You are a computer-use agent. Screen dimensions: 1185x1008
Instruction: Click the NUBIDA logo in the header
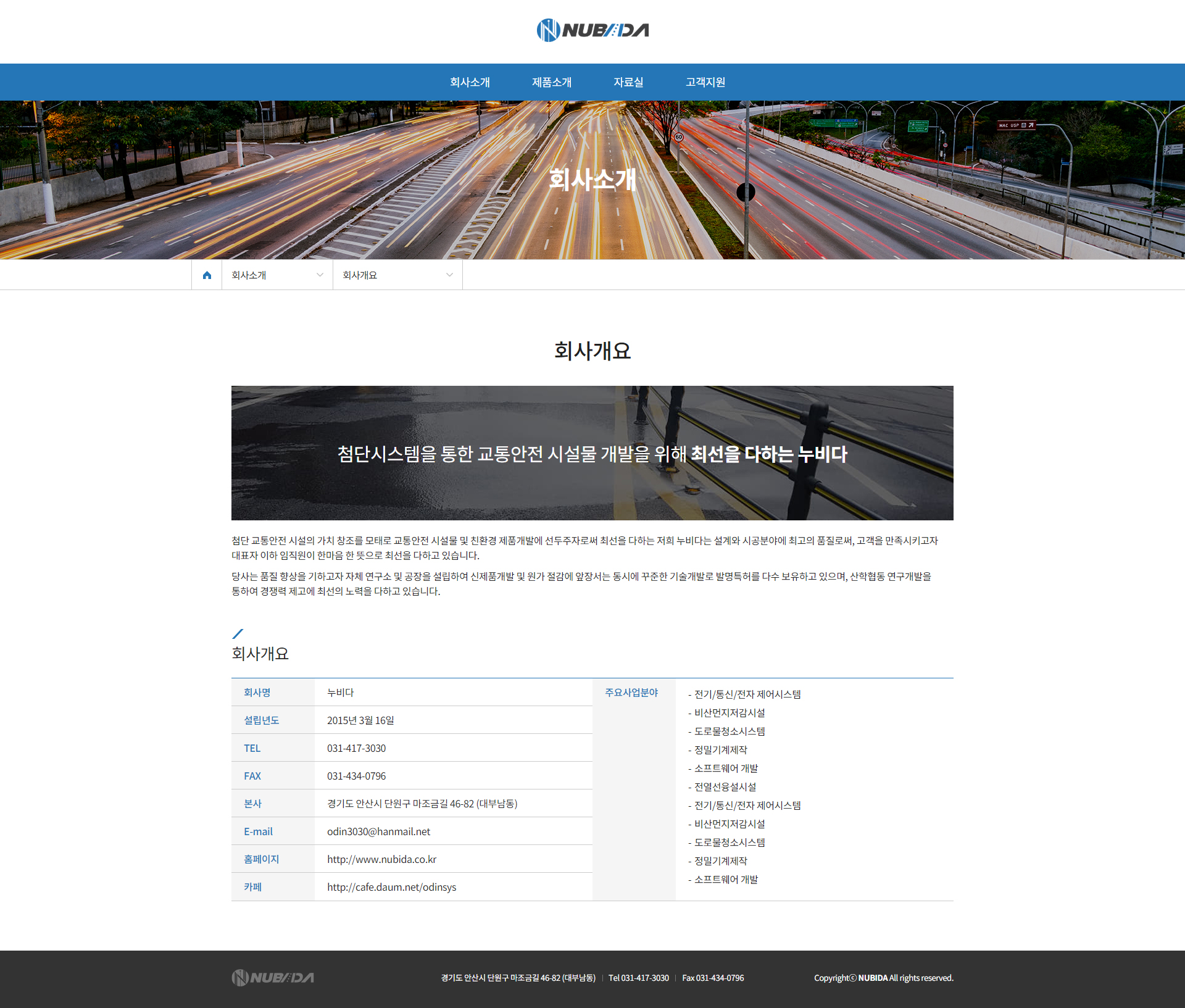[592, 30]
